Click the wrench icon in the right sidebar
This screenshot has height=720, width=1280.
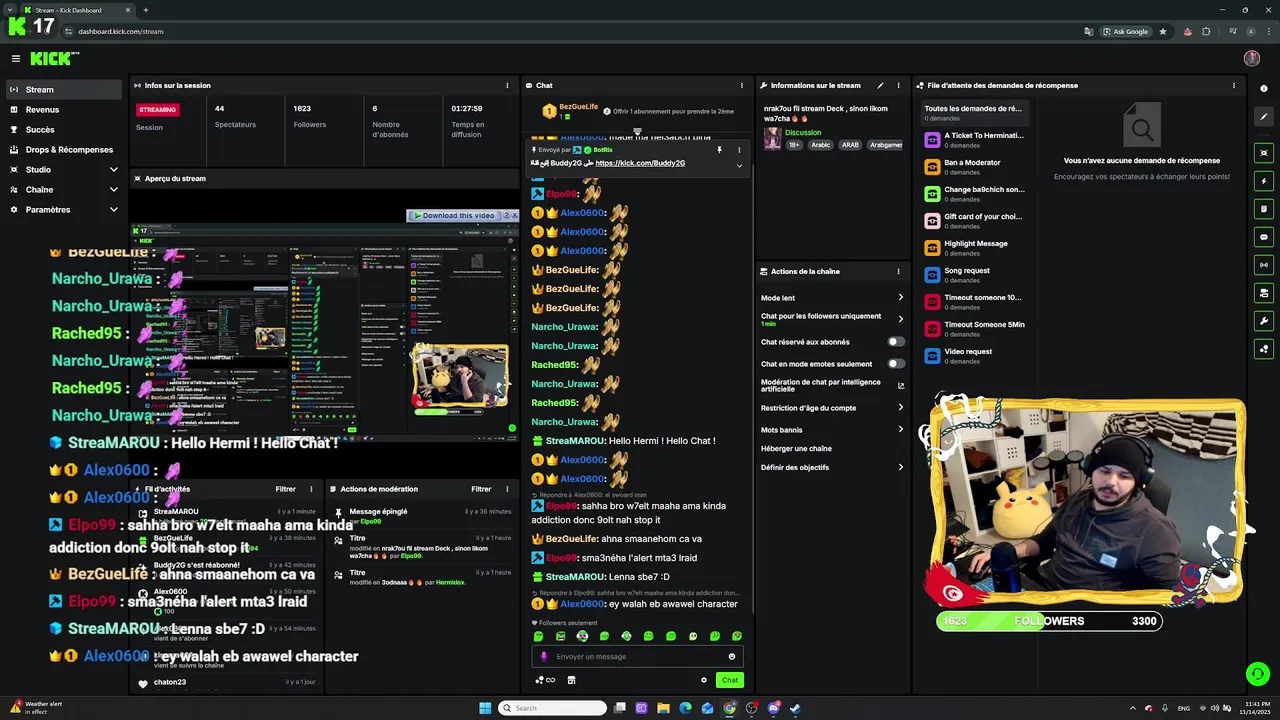(1264, 321)
